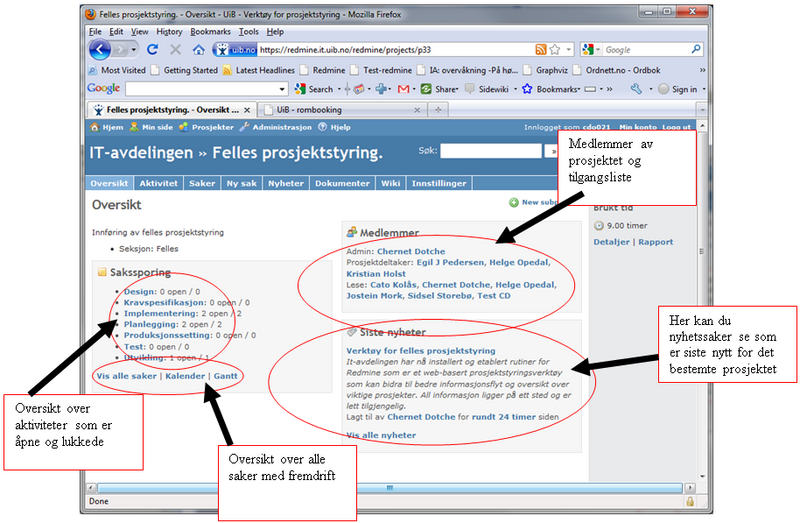Open the Kalender link

[185, 376]
